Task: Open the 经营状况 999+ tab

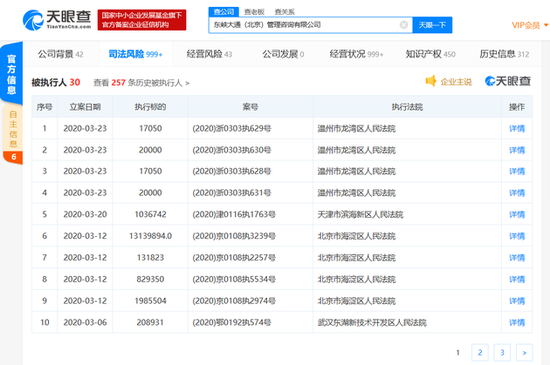Action: [x=356, y=54]
